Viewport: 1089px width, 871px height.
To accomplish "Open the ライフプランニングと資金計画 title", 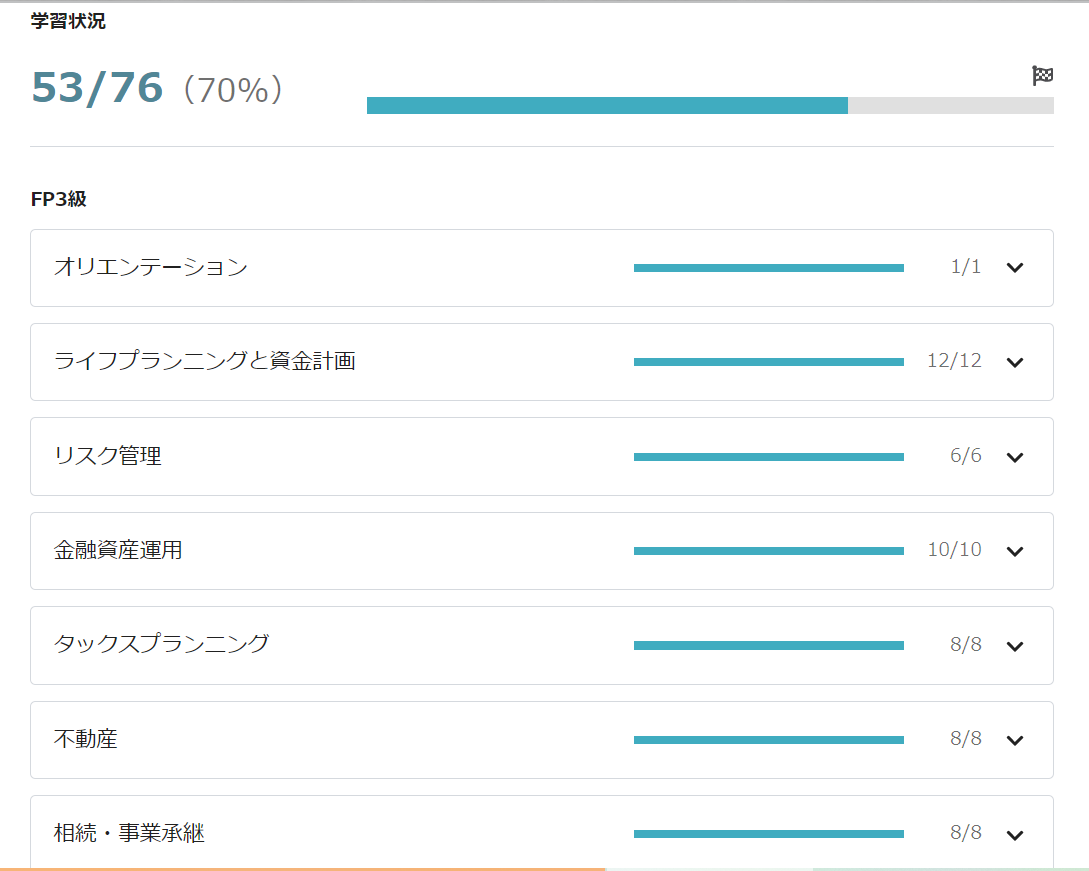I will [204, 361].
